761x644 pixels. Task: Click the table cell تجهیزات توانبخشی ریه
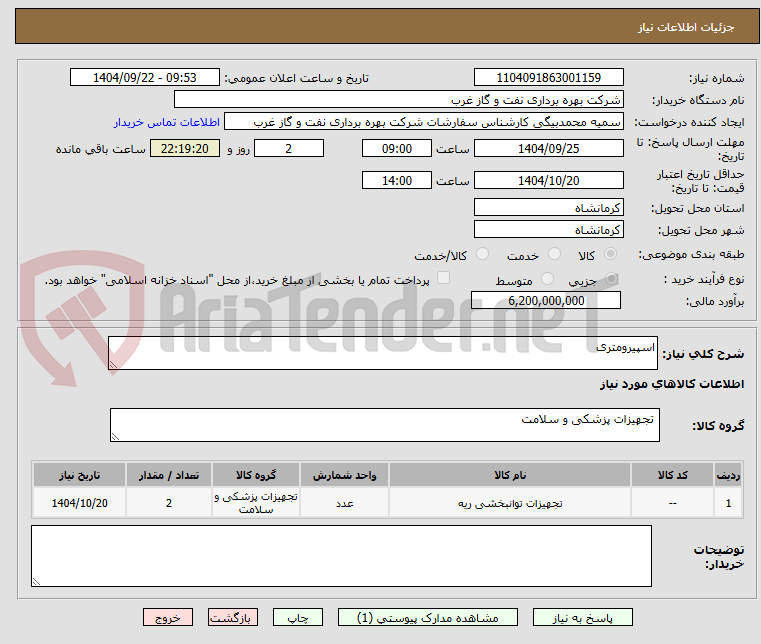(510, 503)
